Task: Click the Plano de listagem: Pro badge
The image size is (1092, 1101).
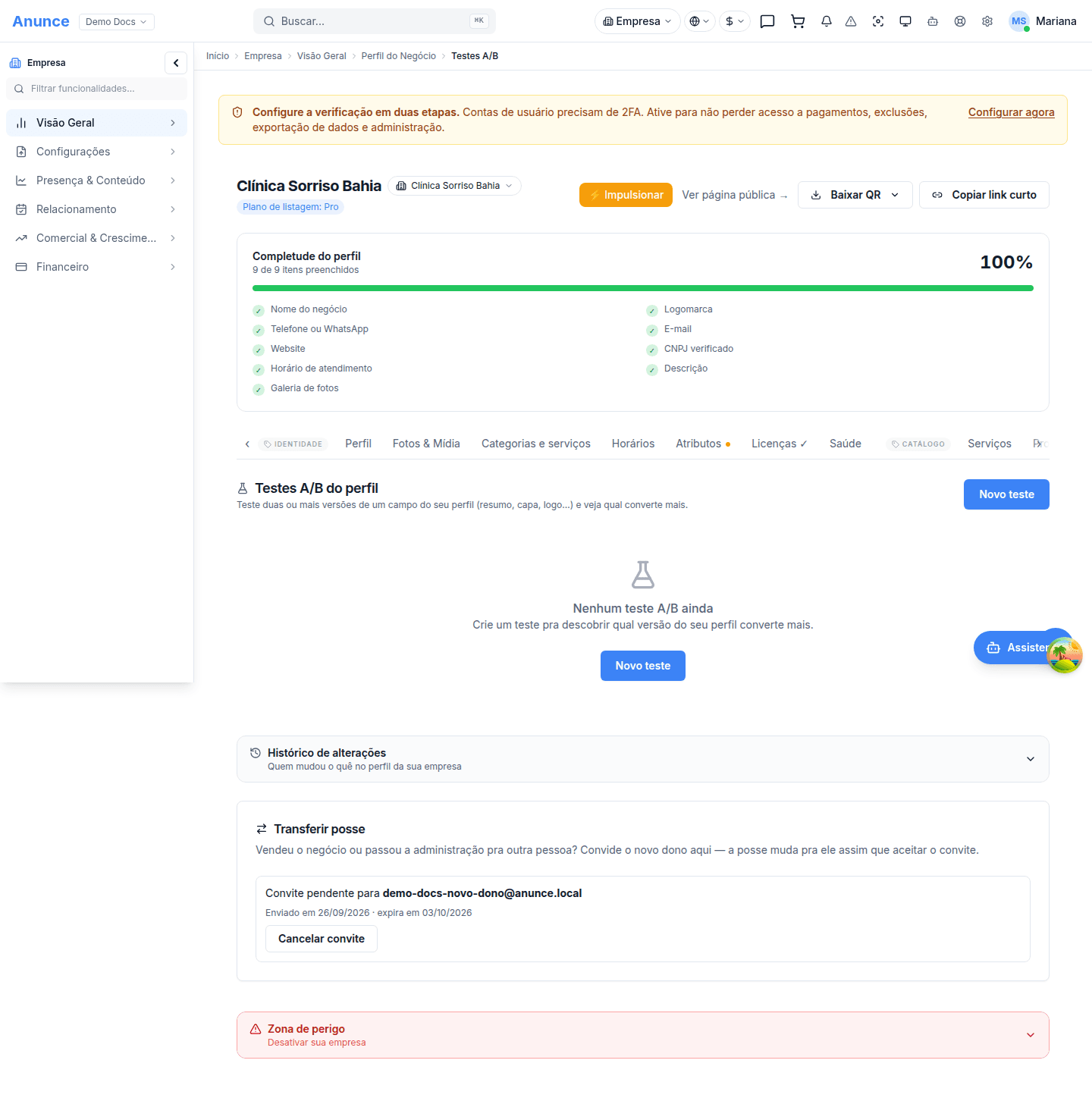Action: 290,207
